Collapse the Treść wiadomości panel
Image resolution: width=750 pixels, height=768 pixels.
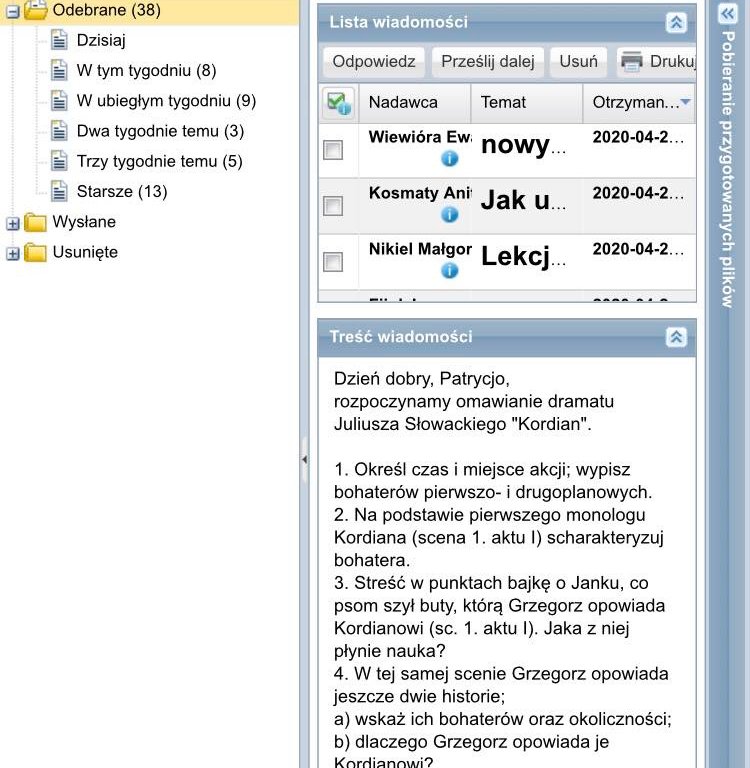pos(676,337)
